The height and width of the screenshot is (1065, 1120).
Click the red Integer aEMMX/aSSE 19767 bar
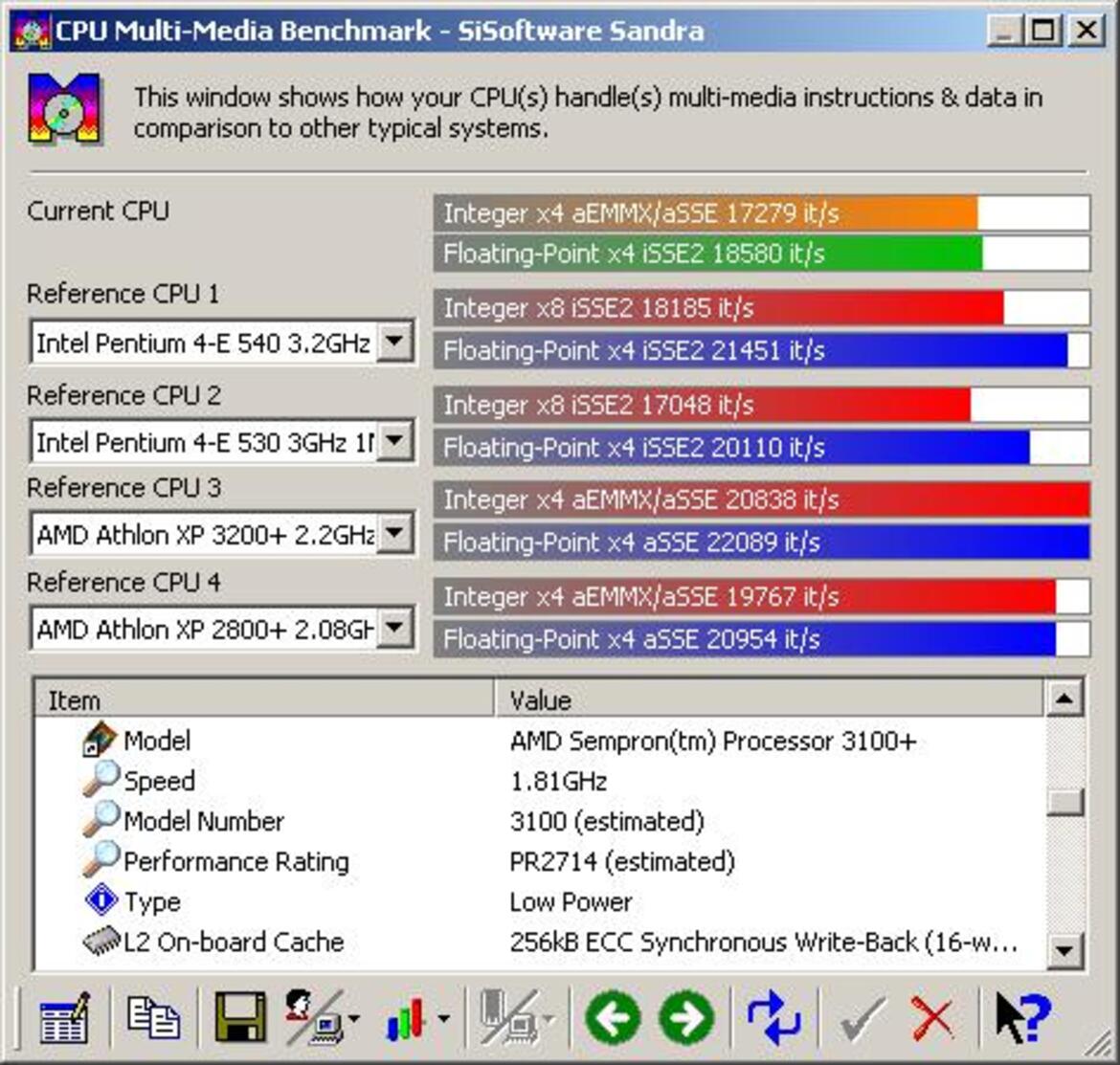click(761, 596)
